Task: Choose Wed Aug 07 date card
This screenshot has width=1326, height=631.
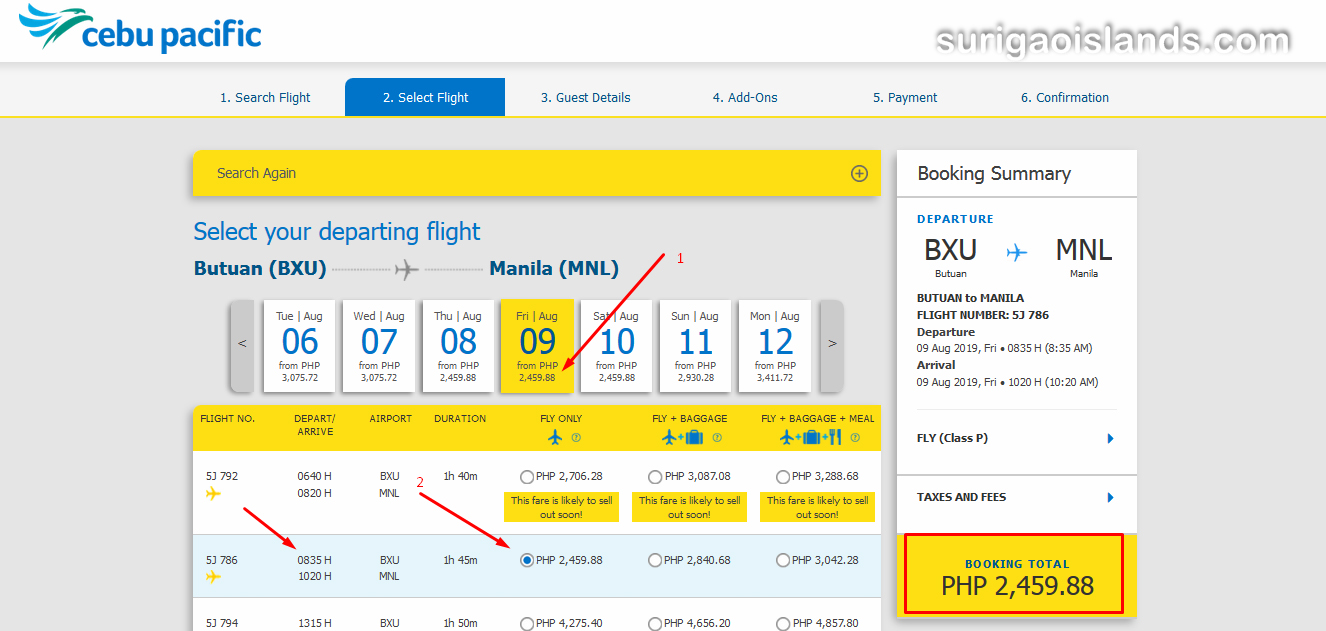Action: (x=379, y=346)
